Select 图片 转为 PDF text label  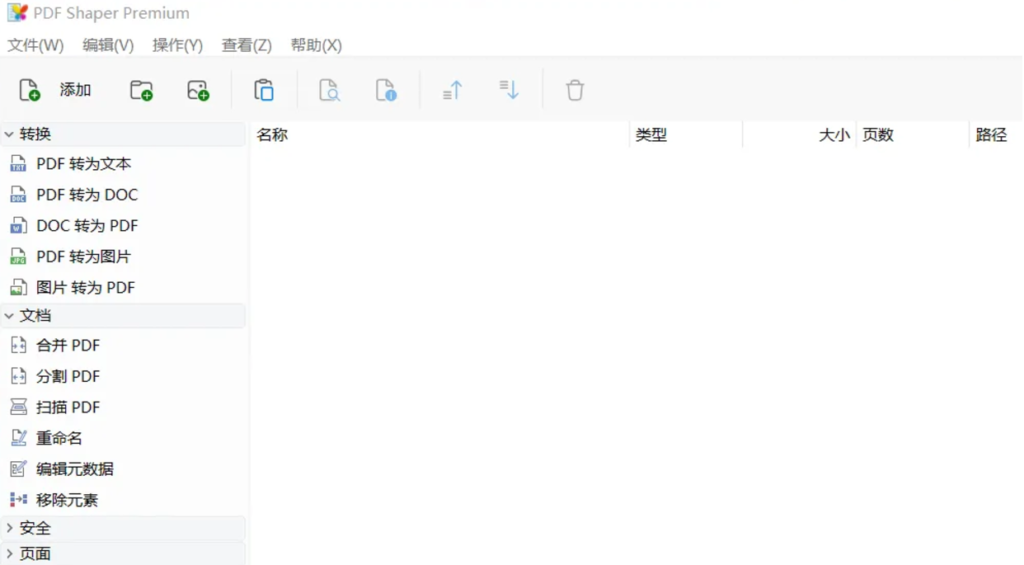tap(86, 287)
